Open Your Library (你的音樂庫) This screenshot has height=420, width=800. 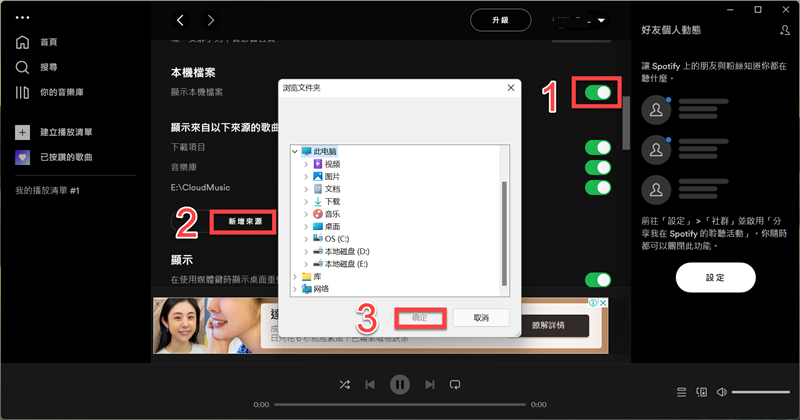point(62,92)
